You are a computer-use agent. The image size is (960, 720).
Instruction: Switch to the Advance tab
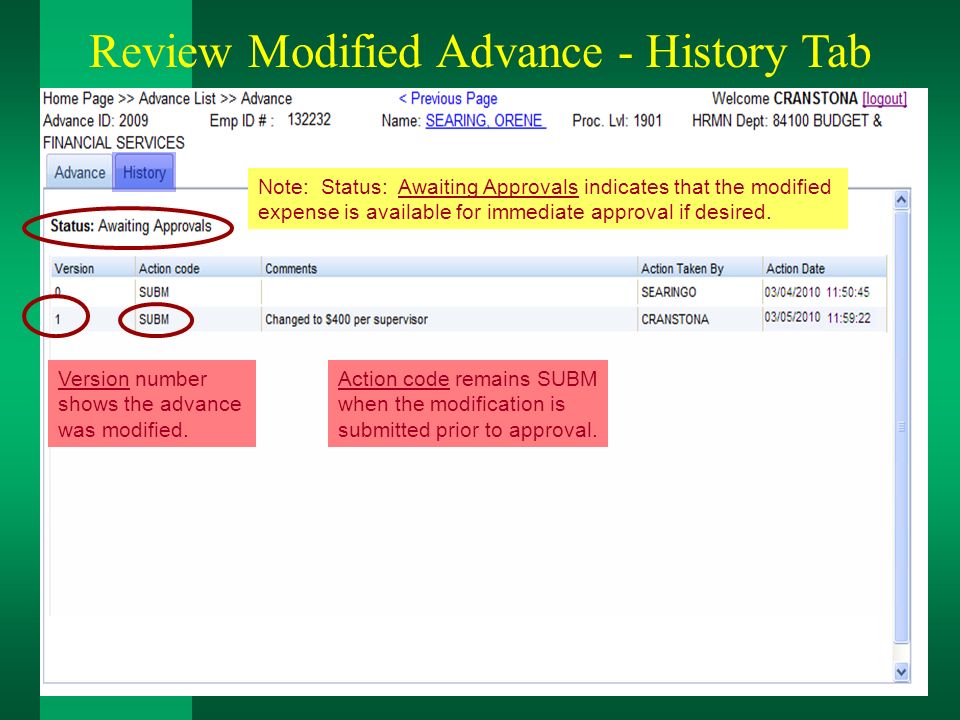pyautogui.click(x=79, y=173)
